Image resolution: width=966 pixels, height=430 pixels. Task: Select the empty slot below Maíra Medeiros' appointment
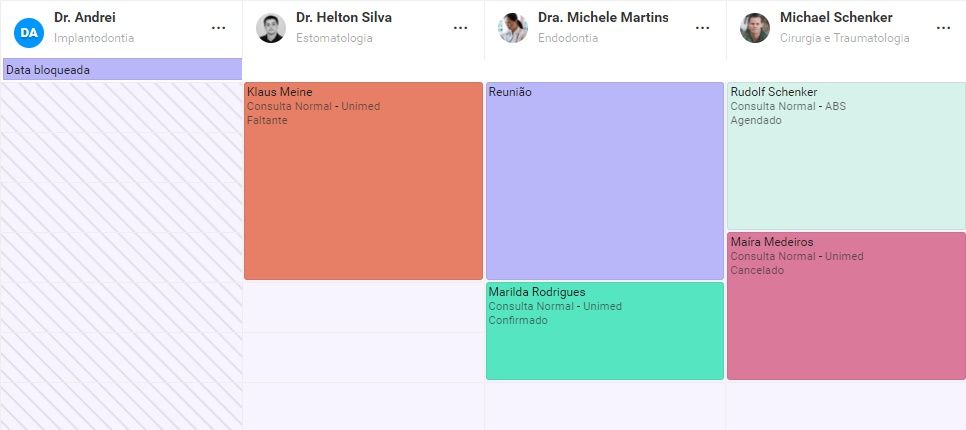pyautogui.click(x=846, y=405)
